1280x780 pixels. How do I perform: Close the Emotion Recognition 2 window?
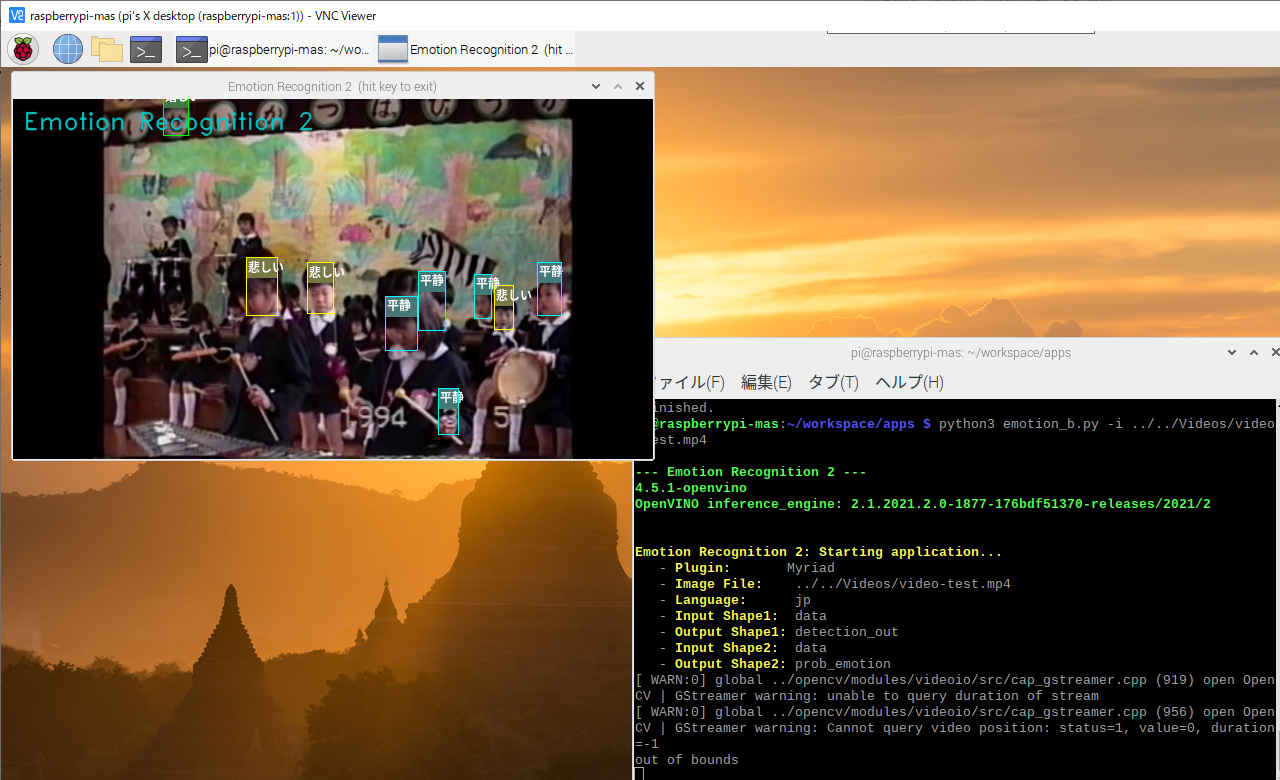click(640, 86)
